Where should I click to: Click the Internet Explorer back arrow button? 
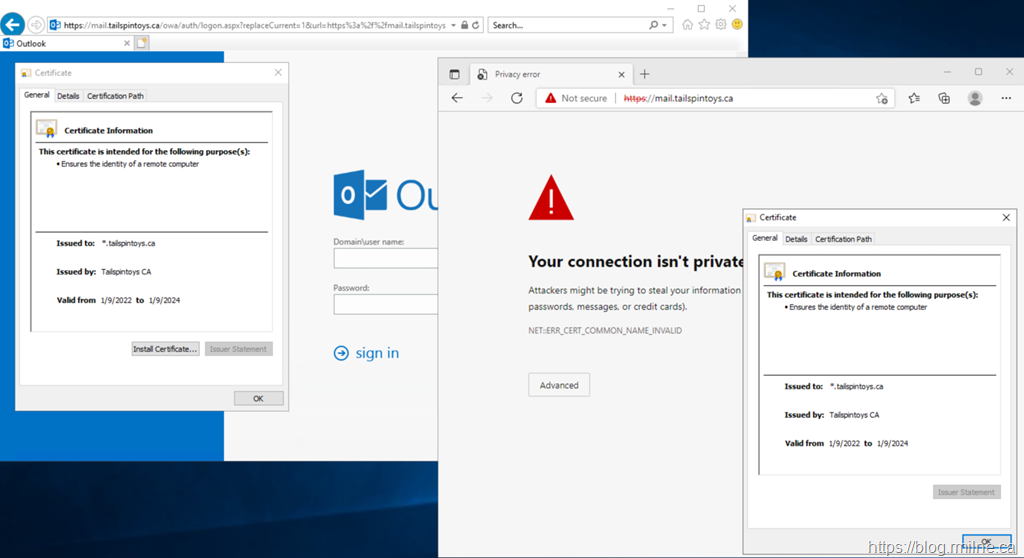(x=13, y=24)
